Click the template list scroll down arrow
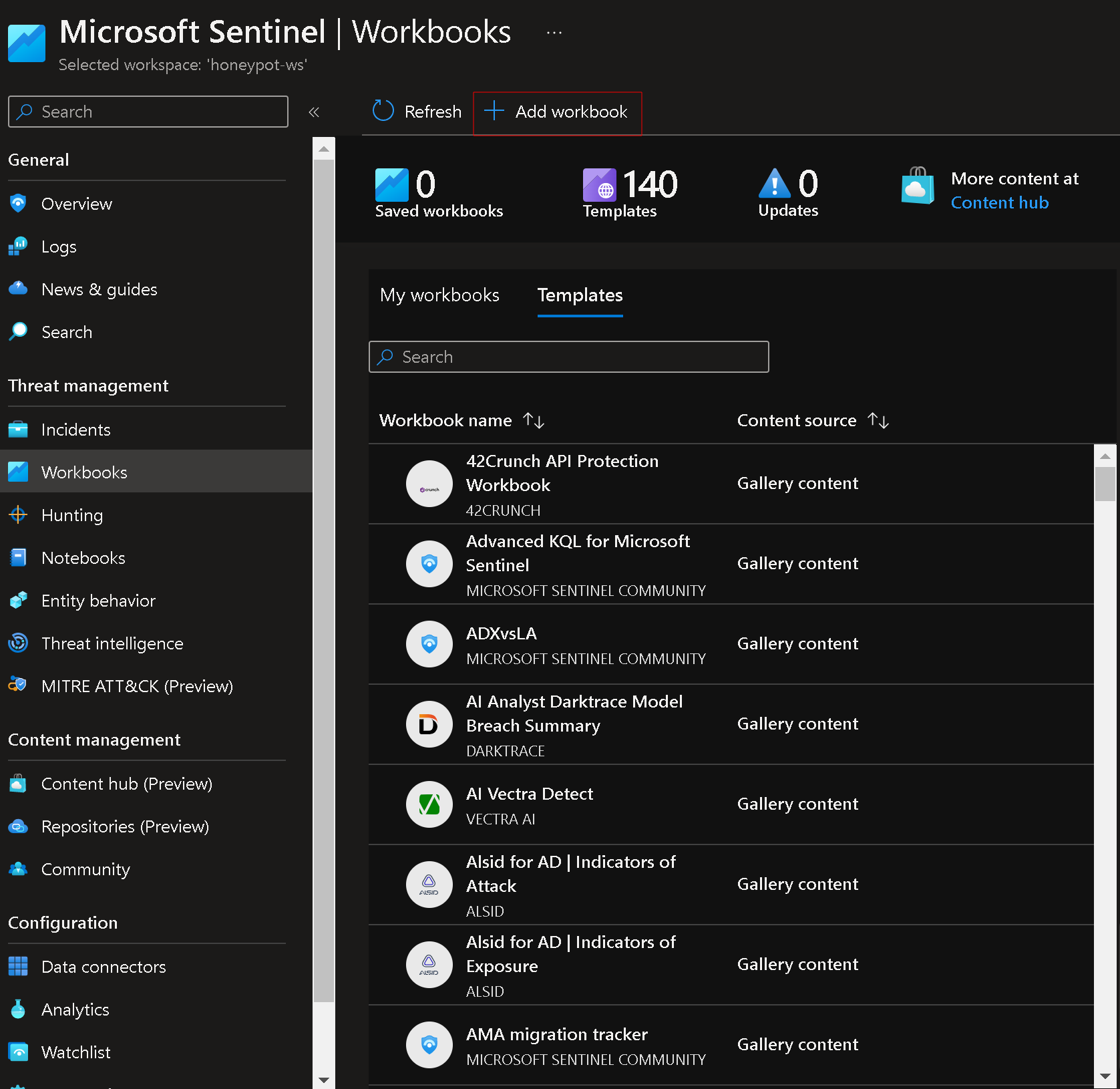 (1105, 1076)
